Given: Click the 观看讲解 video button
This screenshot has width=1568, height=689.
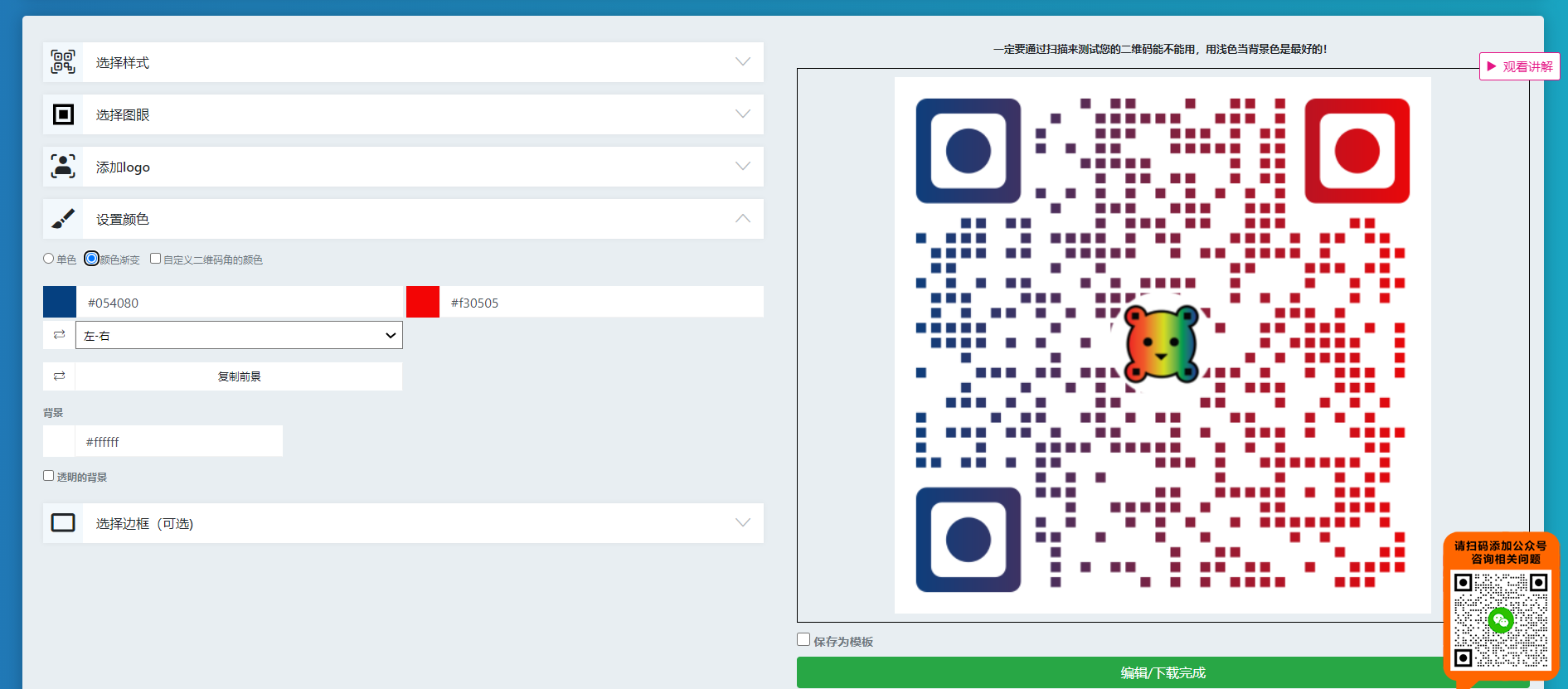Looking at the screenshot, I should coord(1519,66).
